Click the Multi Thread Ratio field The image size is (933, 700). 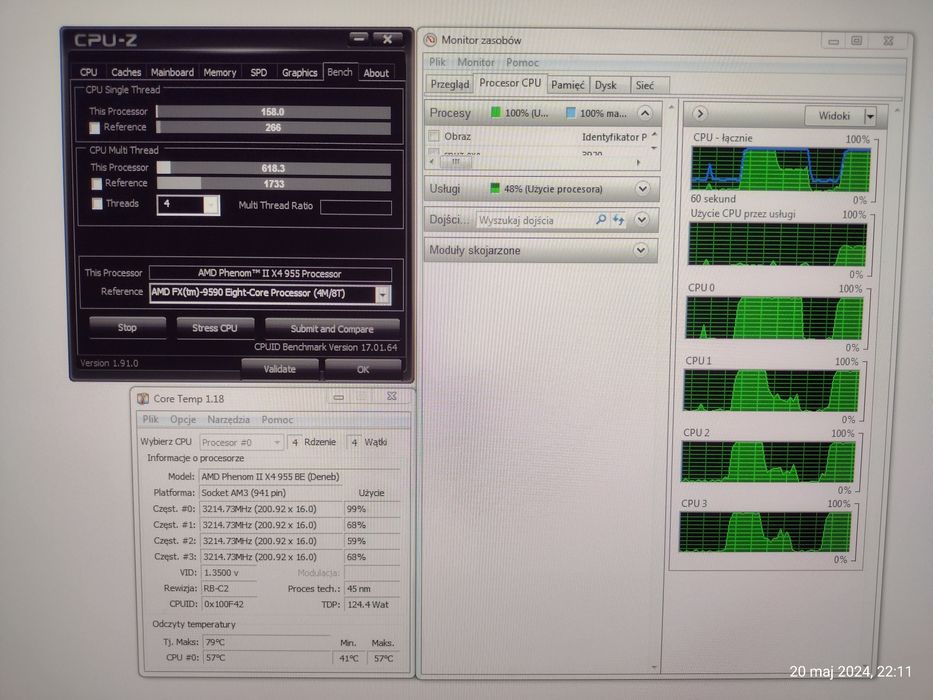[x=356, y=207]
